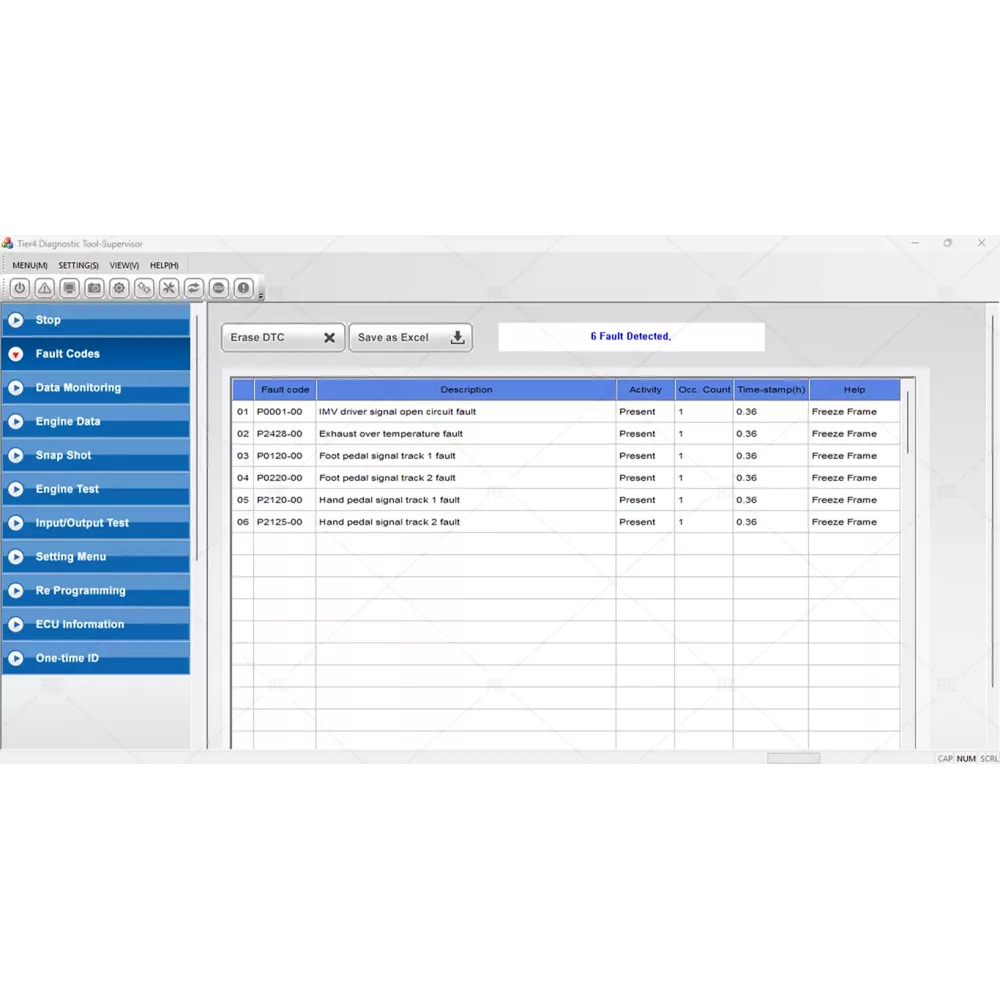The height and width of the screenshot is (1000, 1000).
Task: Click the fault table vertical scrollbar
Action: click(908, 422)
